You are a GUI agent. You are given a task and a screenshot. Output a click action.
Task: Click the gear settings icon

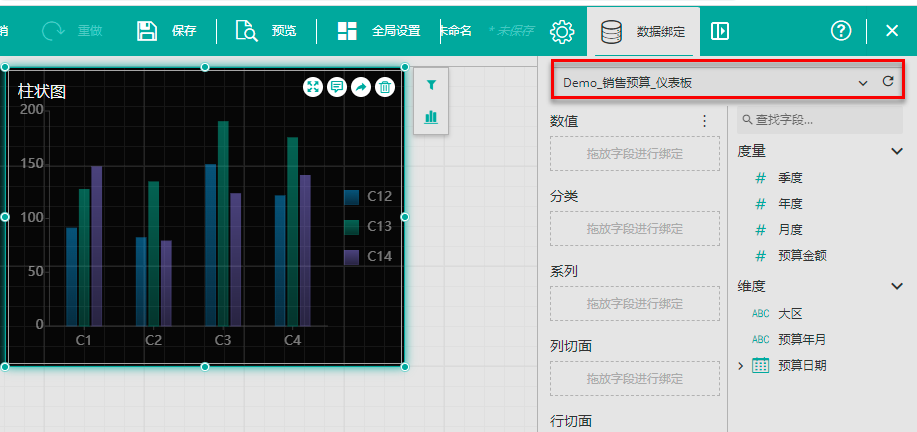click(562, 31)
